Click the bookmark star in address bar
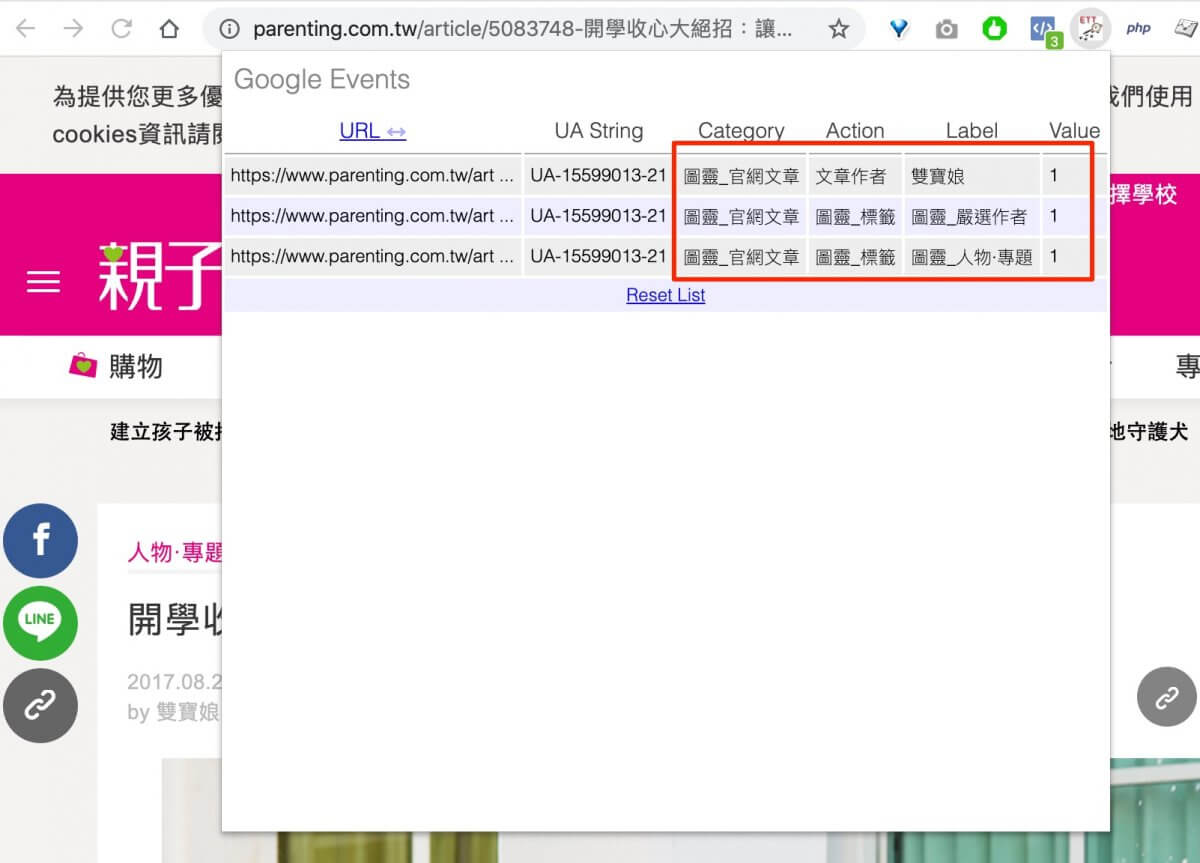1200x863 pixels. 838,29
